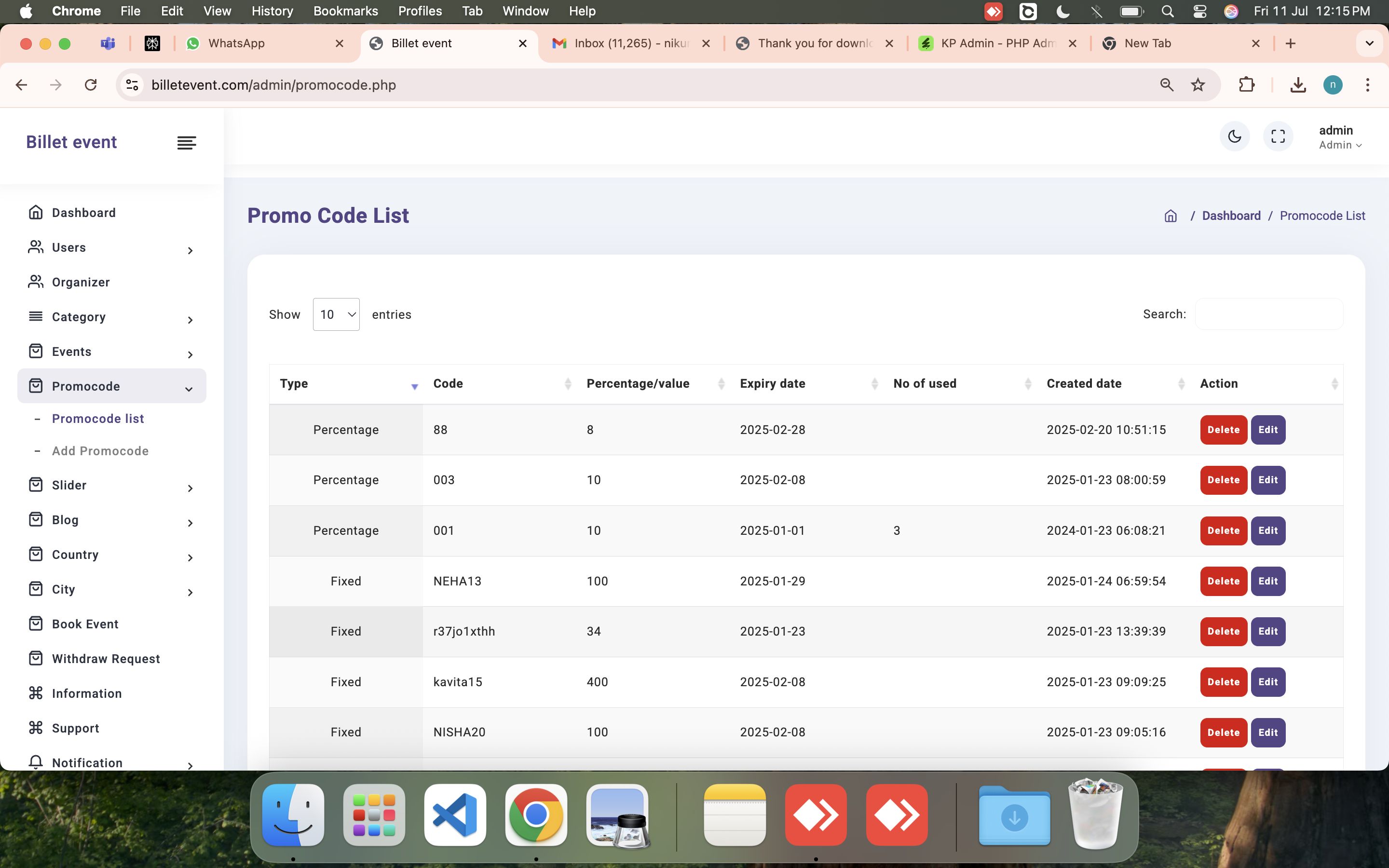Enter fullscreen with the expand icon
The height and width of the screenshot is (868, 1389).
[x=1278, y=136]
